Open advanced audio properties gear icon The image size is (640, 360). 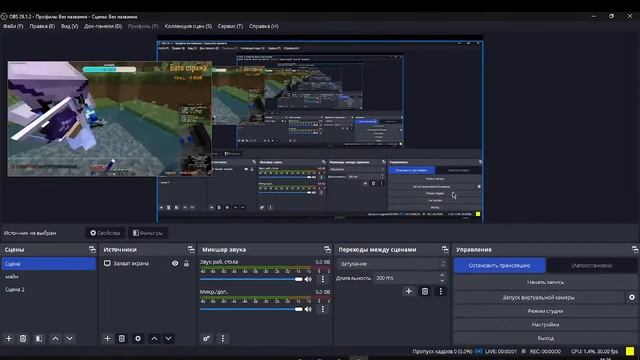(x=207, y=338)
